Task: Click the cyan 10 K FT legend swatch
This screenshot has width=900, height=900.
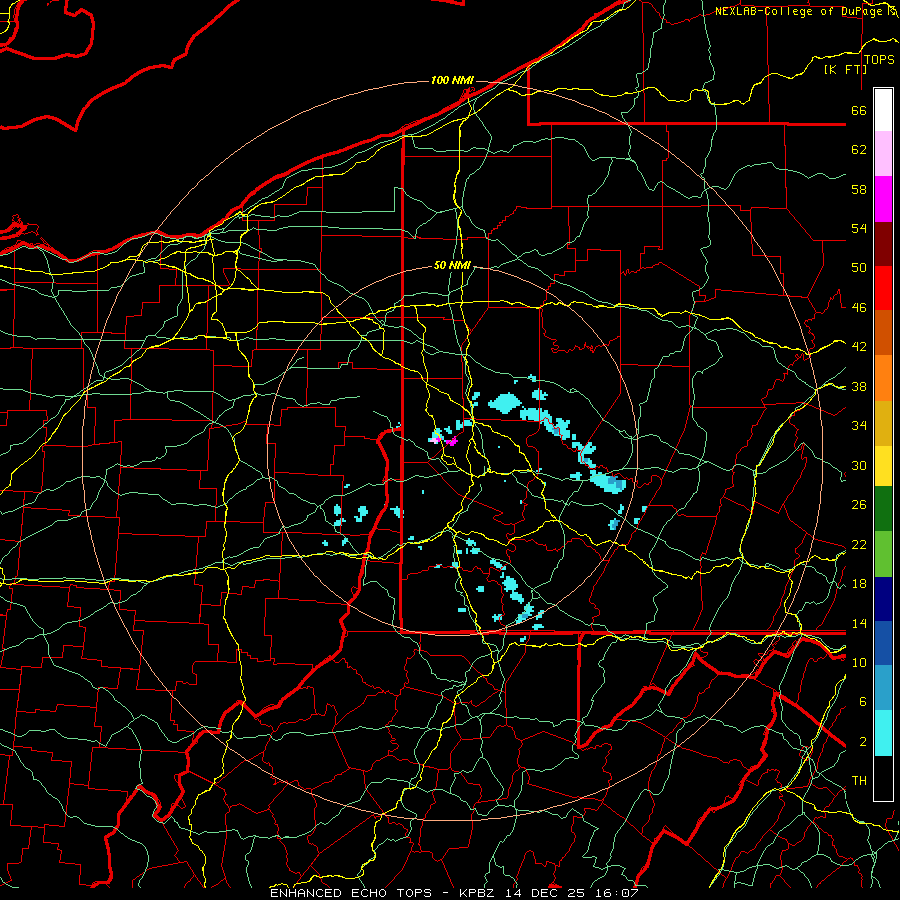Action: (x=883, y=733)
